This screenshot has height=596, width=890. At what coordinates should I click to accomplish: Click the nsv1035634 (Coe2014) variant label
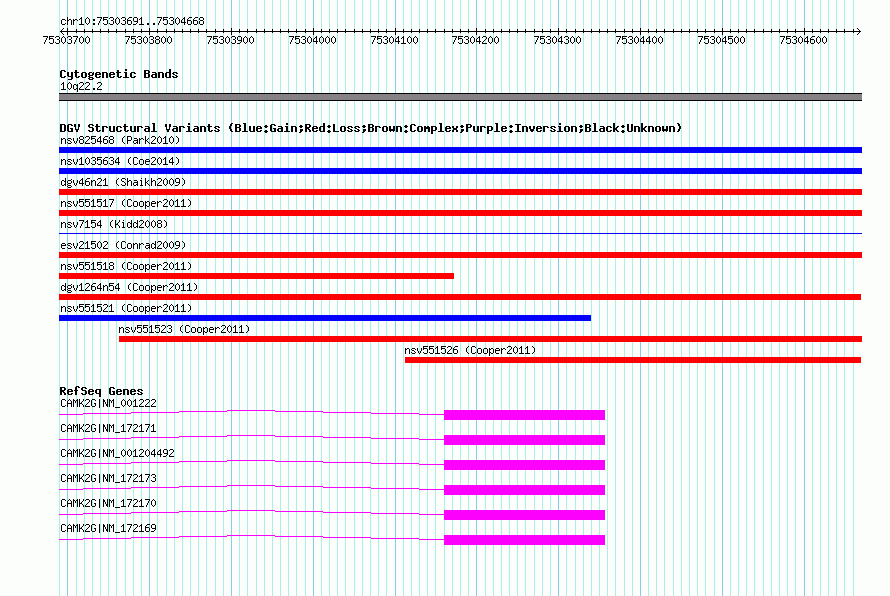click(x=120, y=161)
